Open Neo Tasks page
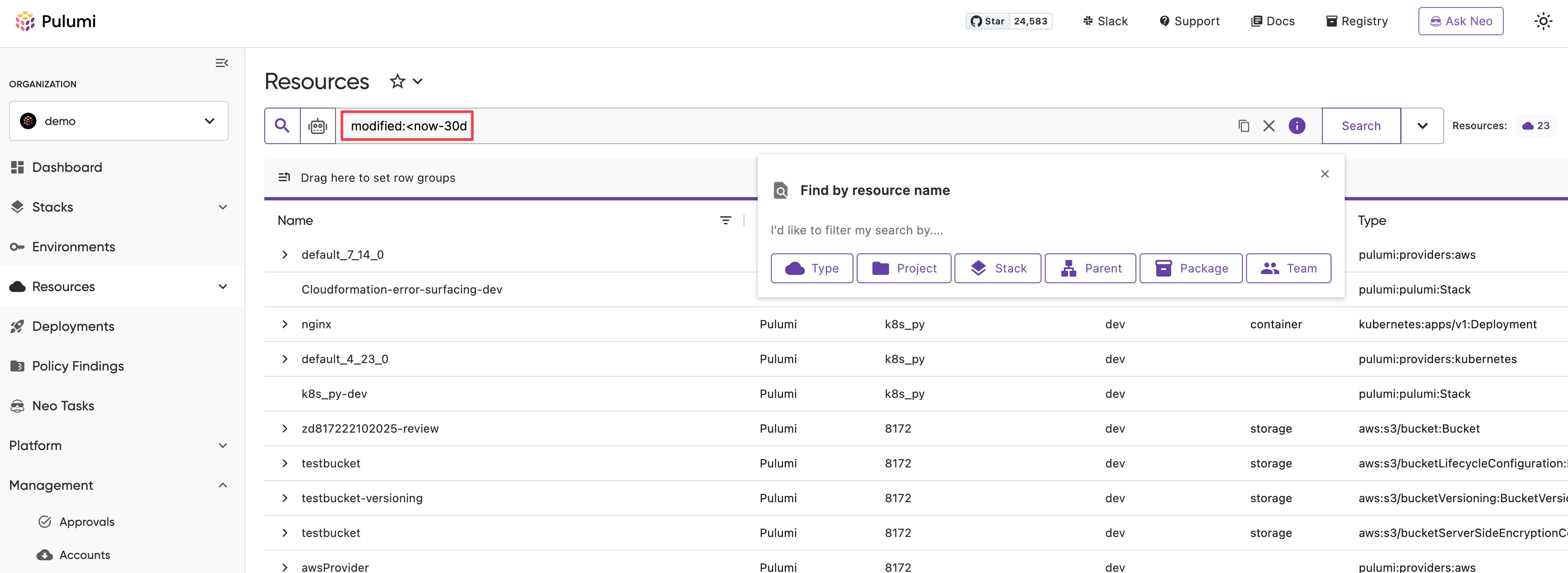Image resolution: width=1568 pixels, height=573 pixels. click(x=63, y=406)
